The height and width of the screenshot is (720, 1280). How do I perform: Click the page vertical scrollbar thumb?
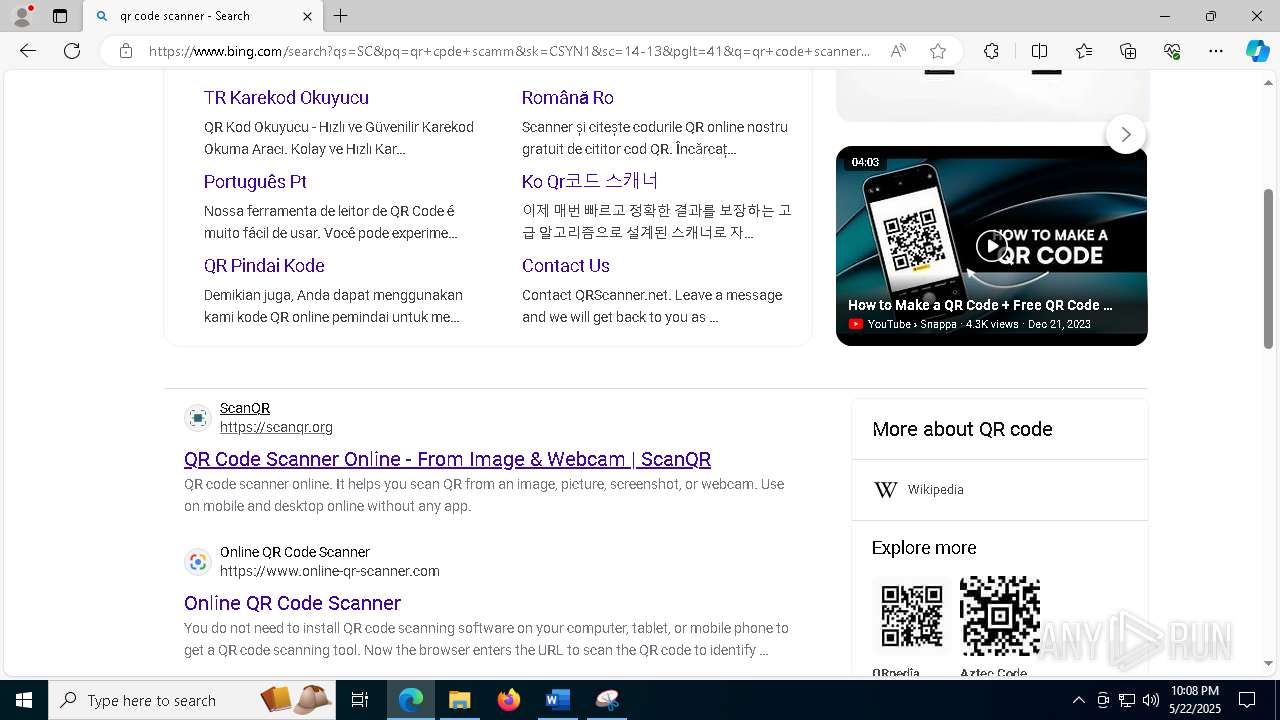click(x=1268, y=268)
